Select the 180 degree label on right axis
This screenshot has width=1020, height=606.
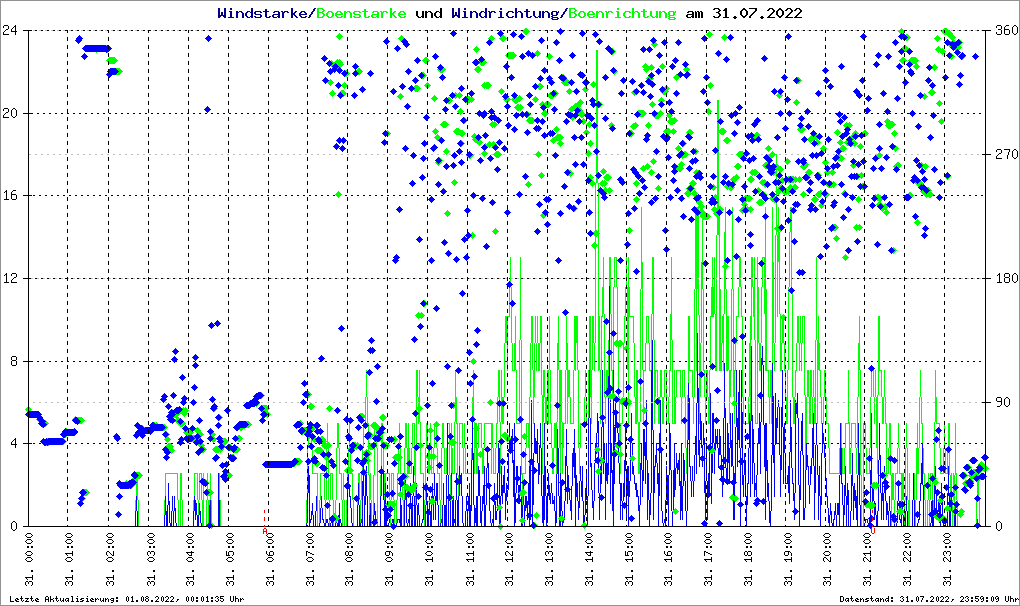[x=1006, y=279]
